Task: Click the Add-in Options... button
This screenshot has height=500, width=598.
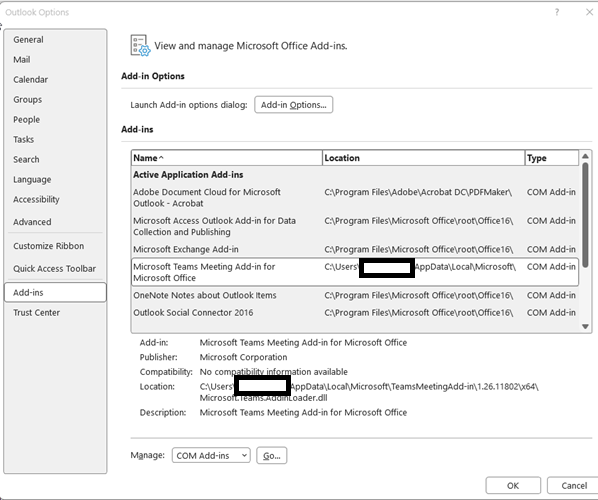Action: coord(293,105)
